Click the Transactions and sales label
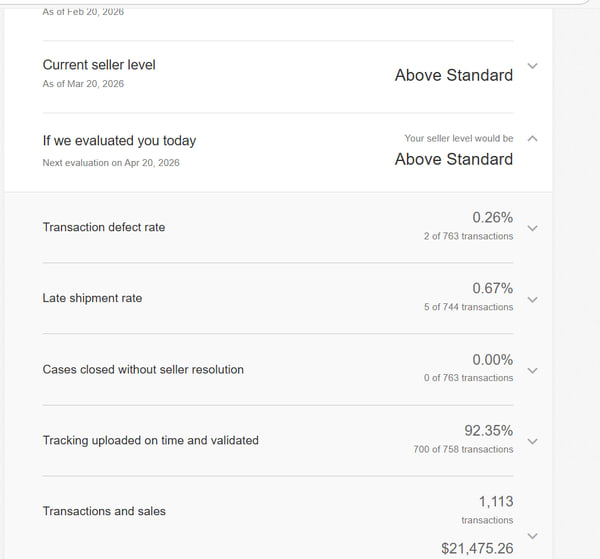The image size is (600, 559). tap(104, 511)
